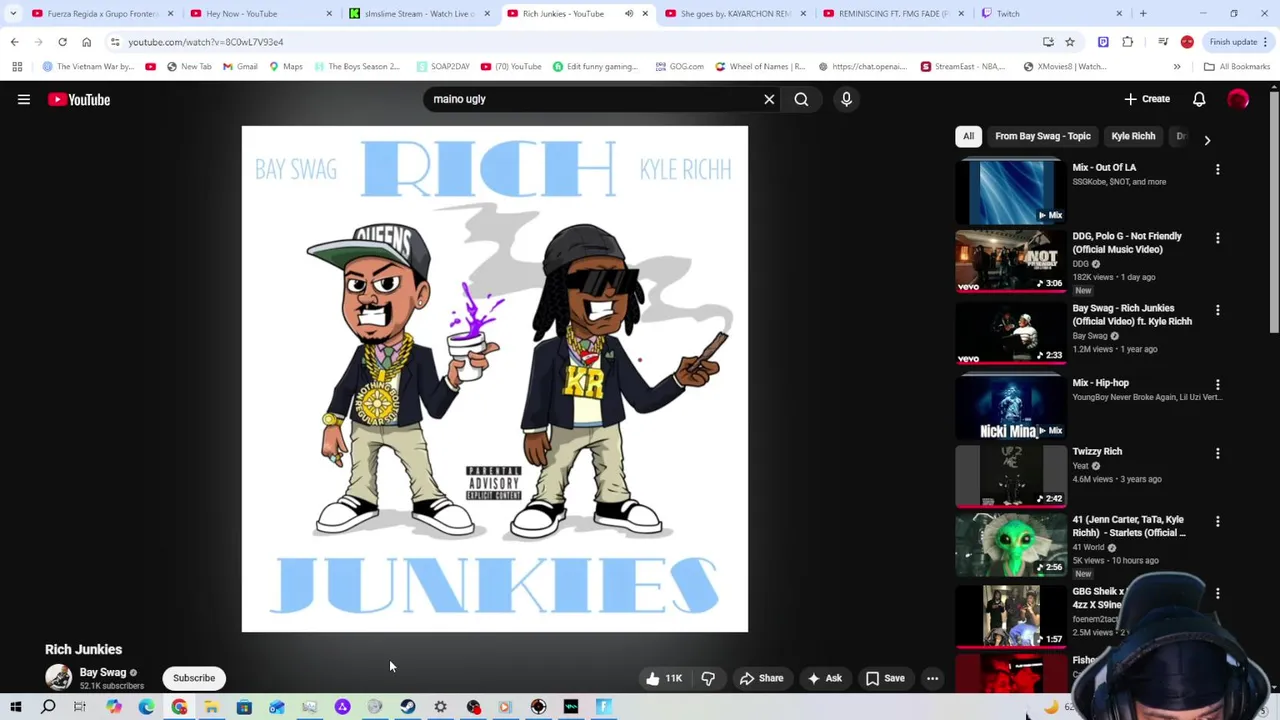
Task: Open the Wheel of Names bookmark
Action: point(760,67)
